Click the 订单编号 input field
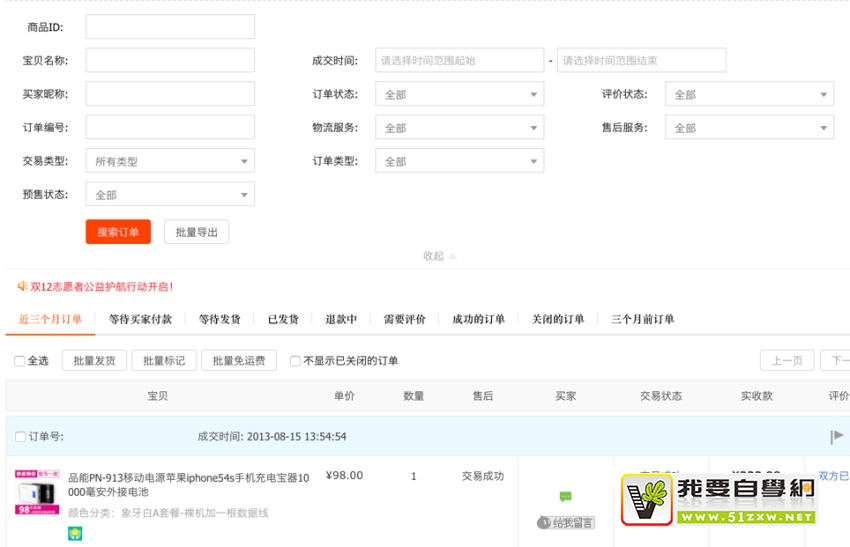 pyautogui.click(x=170, y=127)
